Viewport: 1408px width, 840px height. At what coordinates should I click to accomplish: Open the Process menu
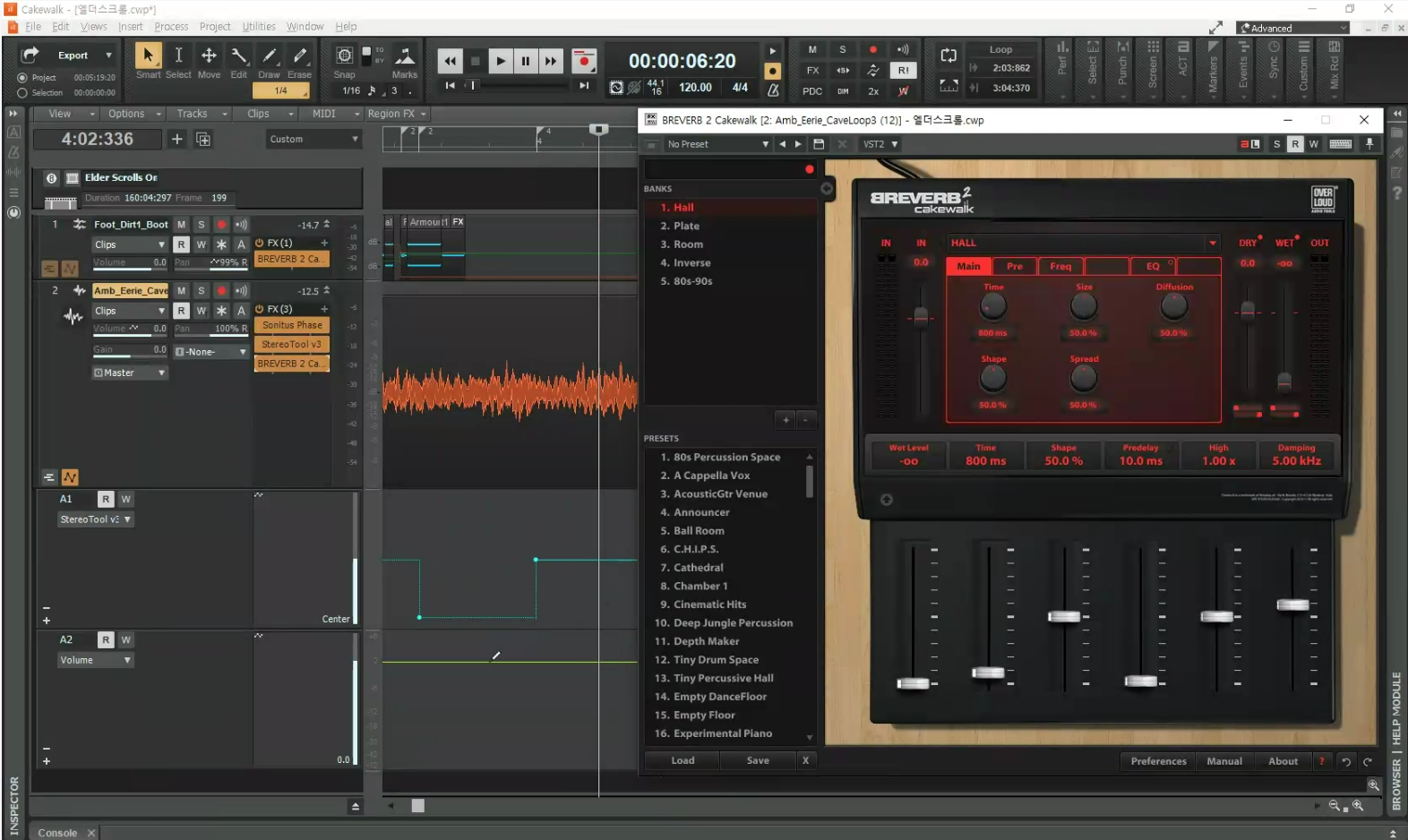(x=171, y=27)
